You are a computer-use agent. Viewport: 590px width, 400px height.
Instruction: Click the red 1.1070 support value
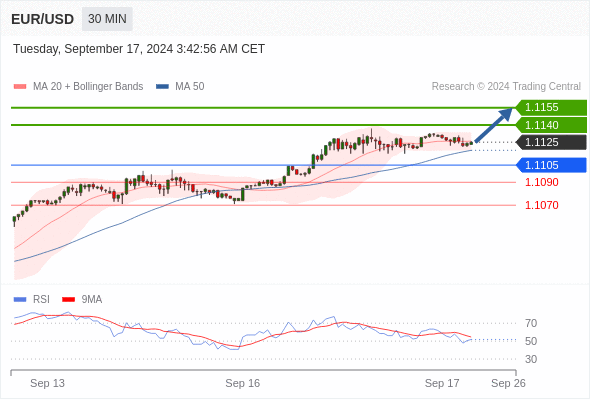(542, 205)
